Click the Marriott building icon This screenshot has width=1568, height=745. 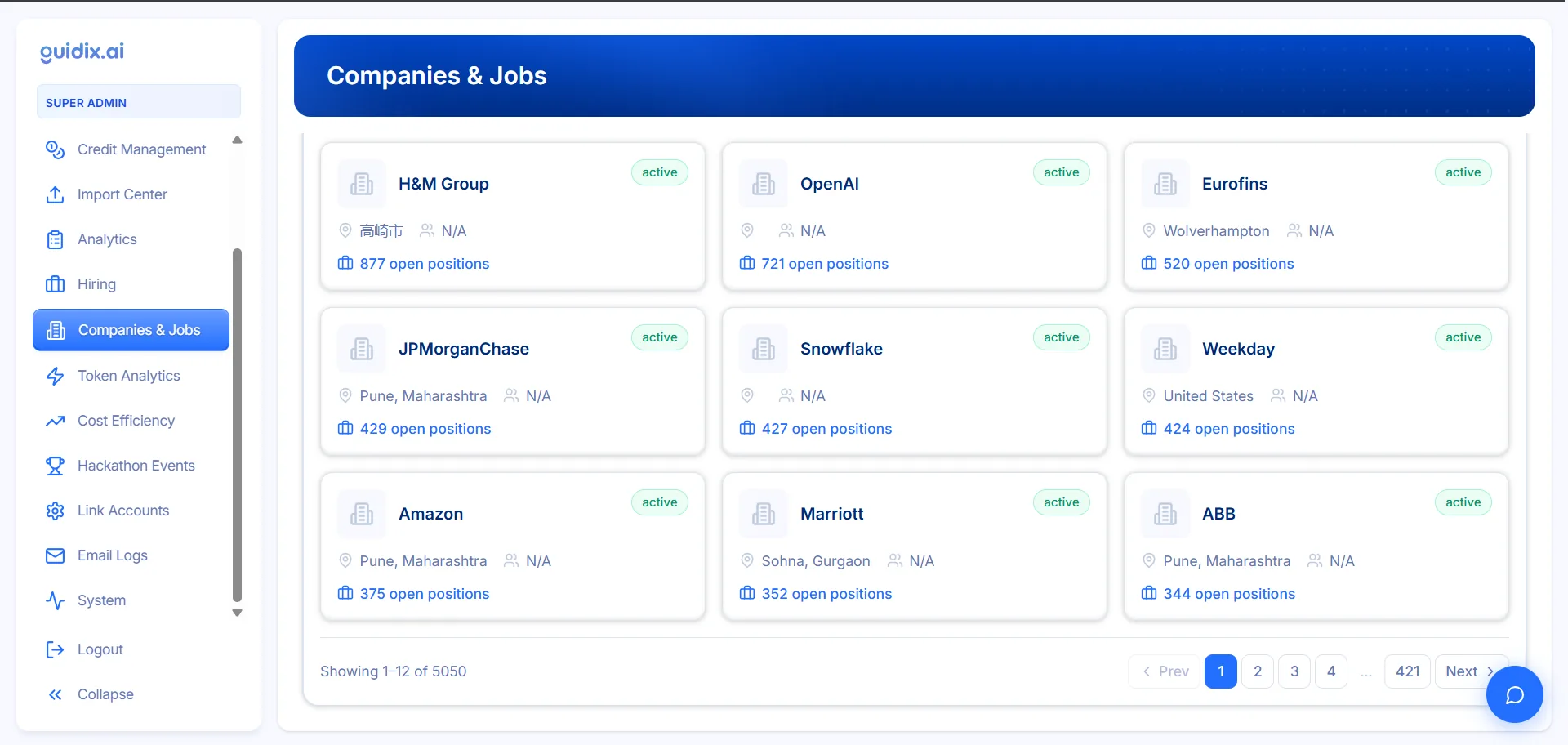pos(764,514)
